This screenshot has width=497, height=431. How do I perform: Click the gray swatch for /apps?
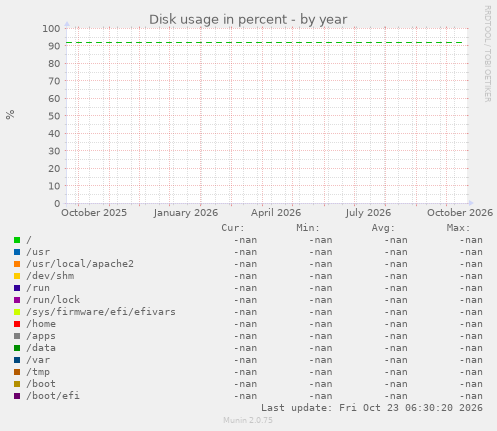17,336
